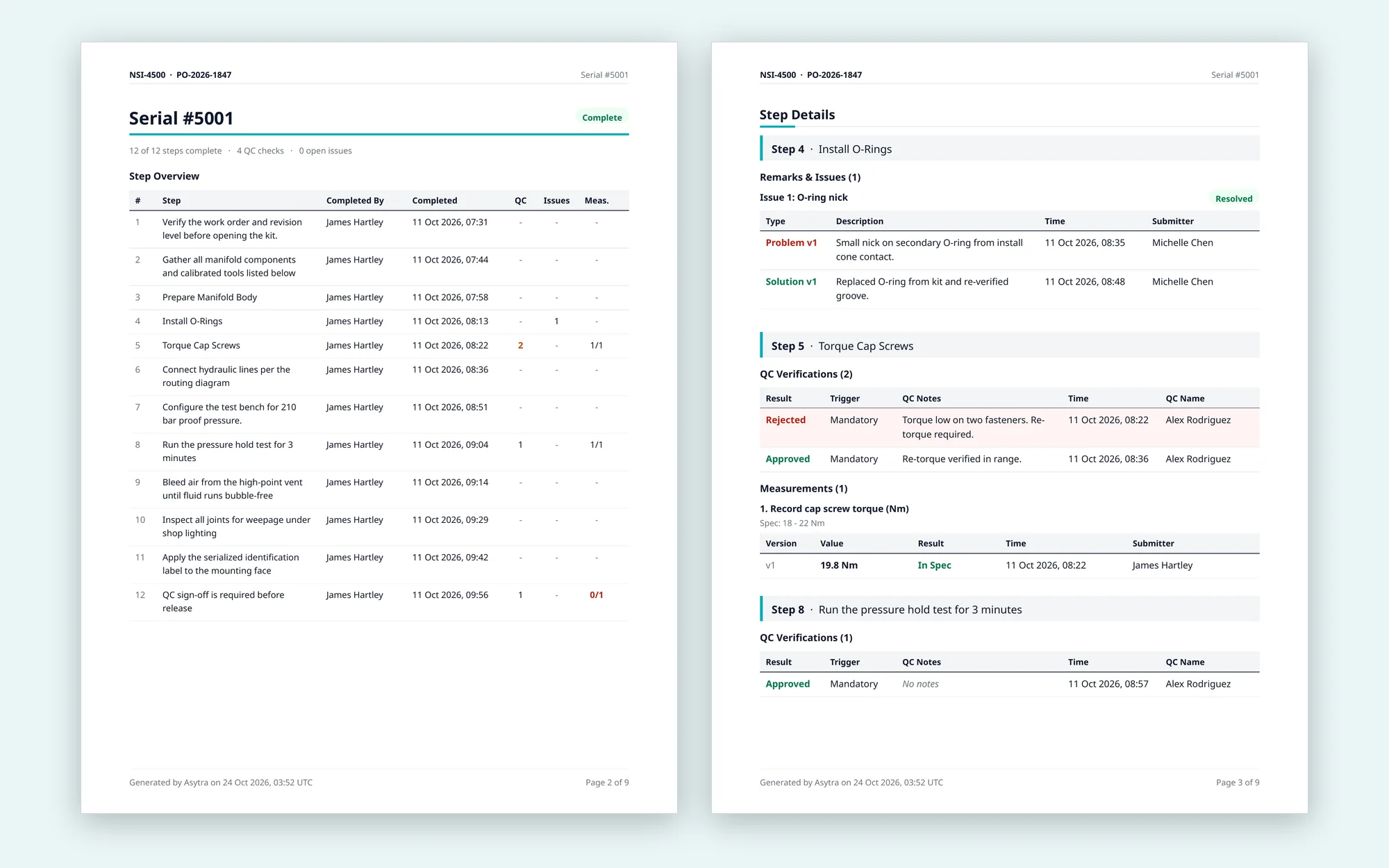
Task: Click the red 0/1 measurement value
Action: [x=597, y=595]
